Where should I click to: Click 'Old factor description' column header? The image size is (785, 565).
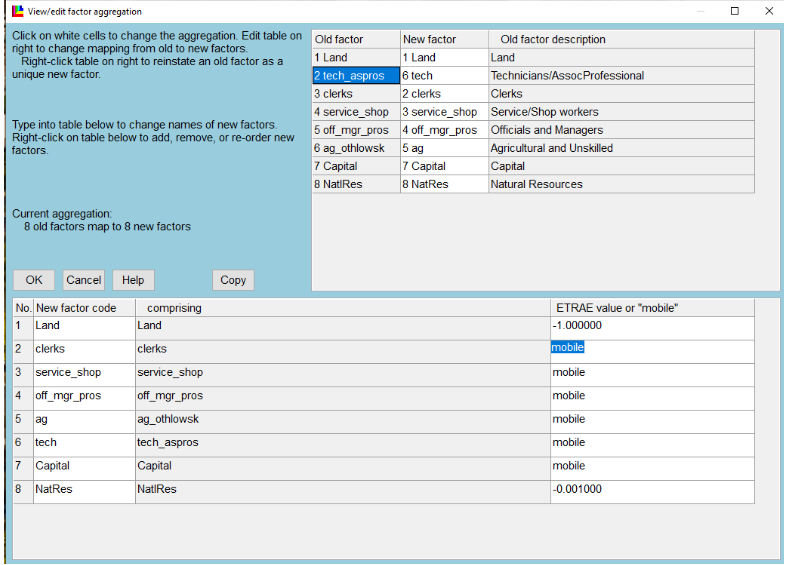click(x=621, y=40)
